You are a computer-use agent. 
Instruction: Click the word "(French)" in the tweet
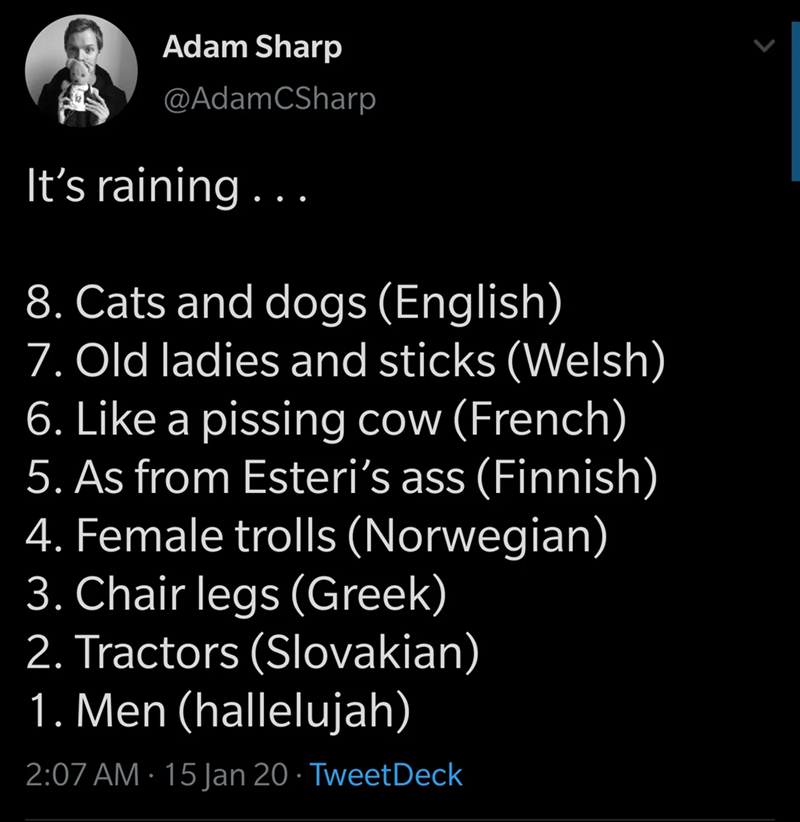[x=544, y=418]
